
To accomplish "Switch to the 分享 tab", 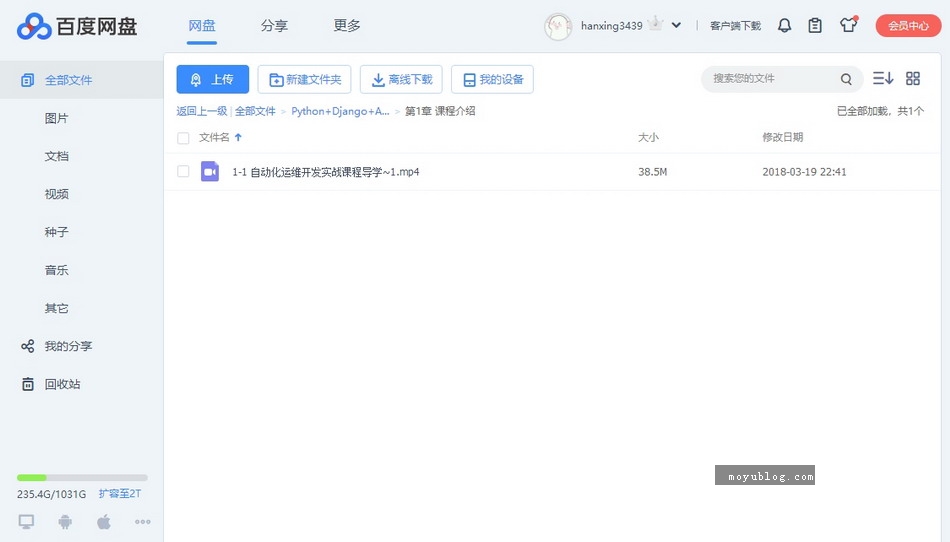I will tap(274, 26).
